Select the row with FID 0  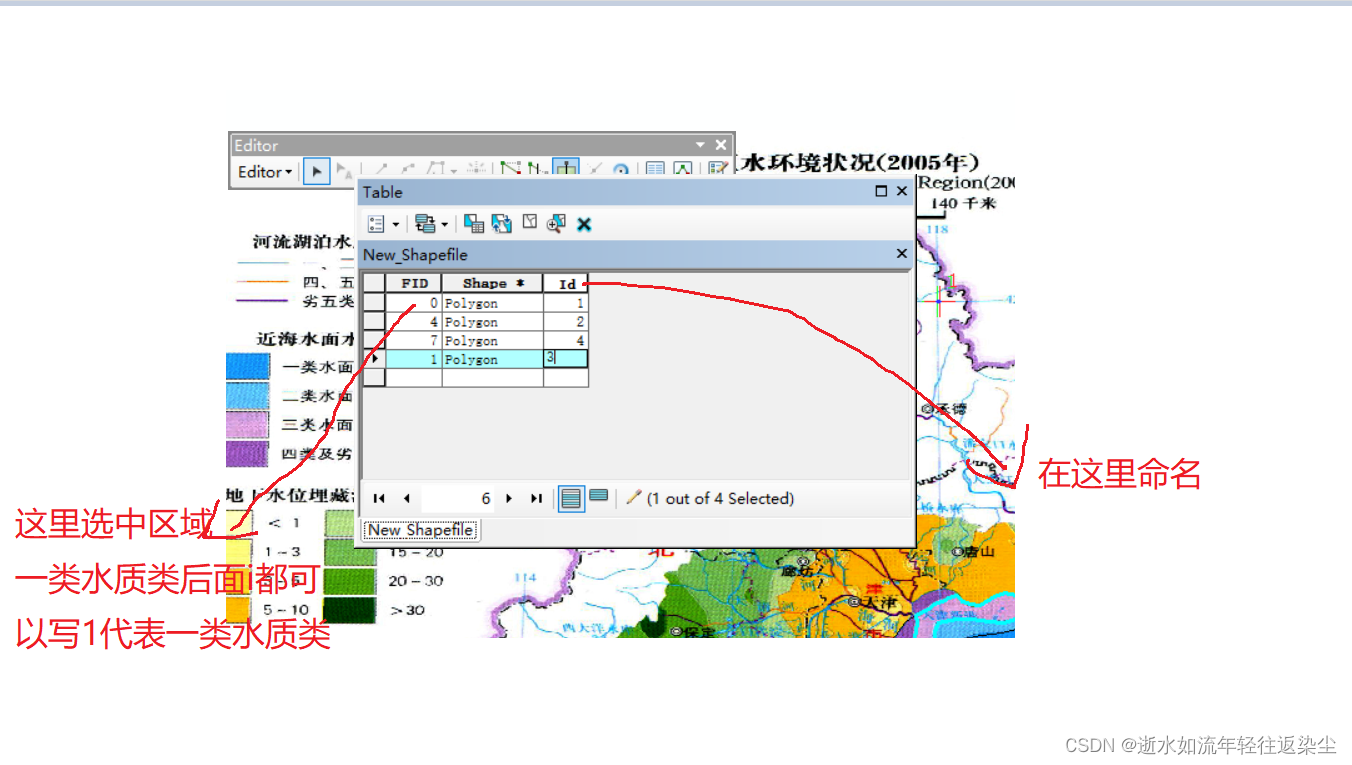click(374, 303)
